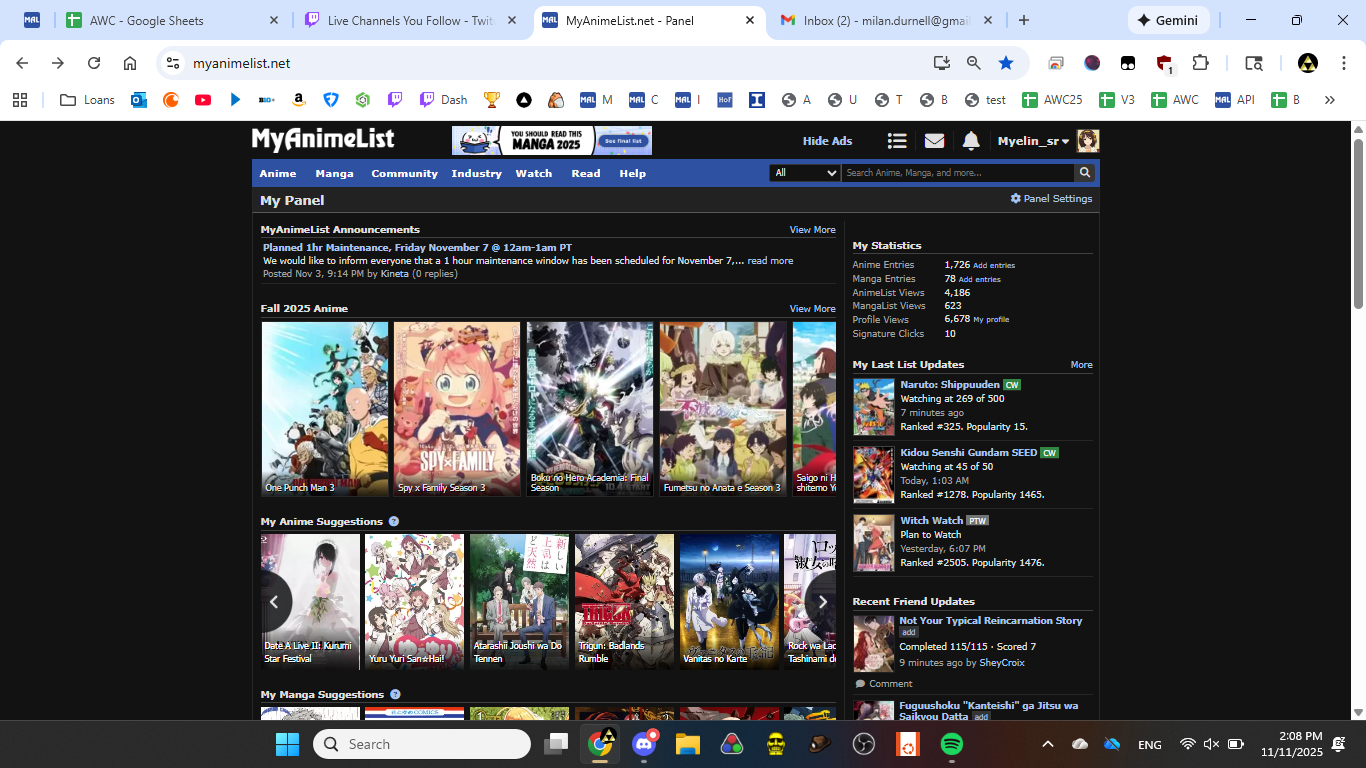Open Spotify from the taskbar
Viewport: 1366px width, 768px height.
coord(951,744)
